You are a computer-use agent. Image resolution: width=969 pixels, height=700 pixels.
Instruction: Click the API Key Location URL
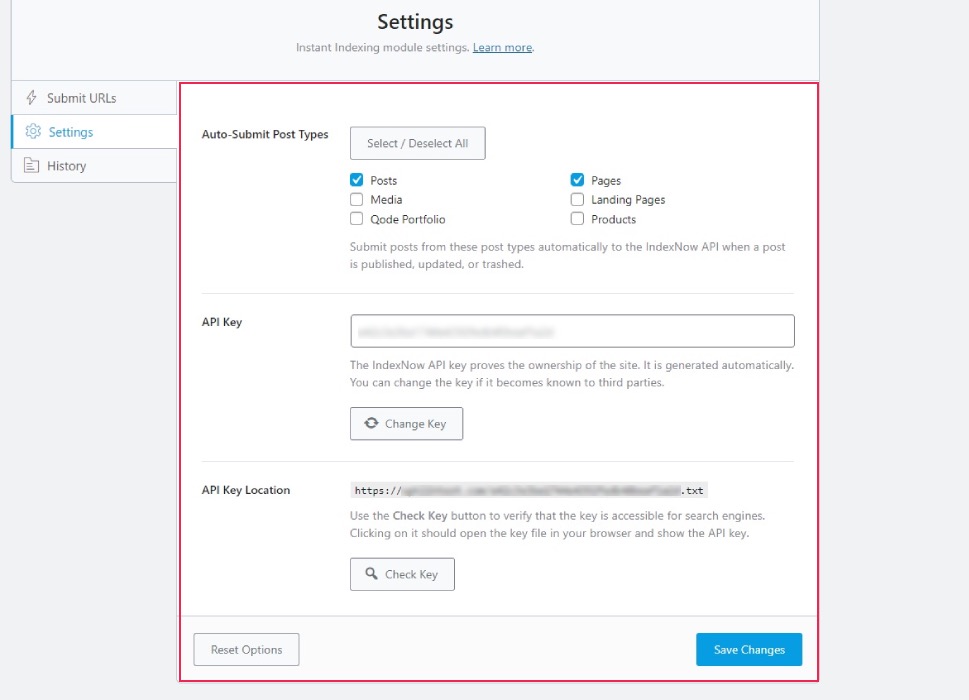tap(529, 491)
